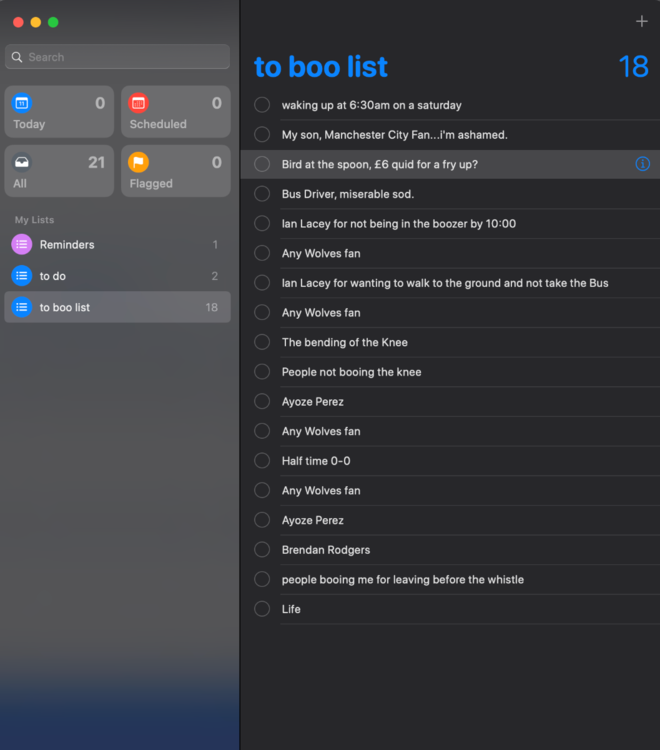Click text 'The bending of the Knee'
This screenshot has width=660, height=750.
tap(345, 342)
